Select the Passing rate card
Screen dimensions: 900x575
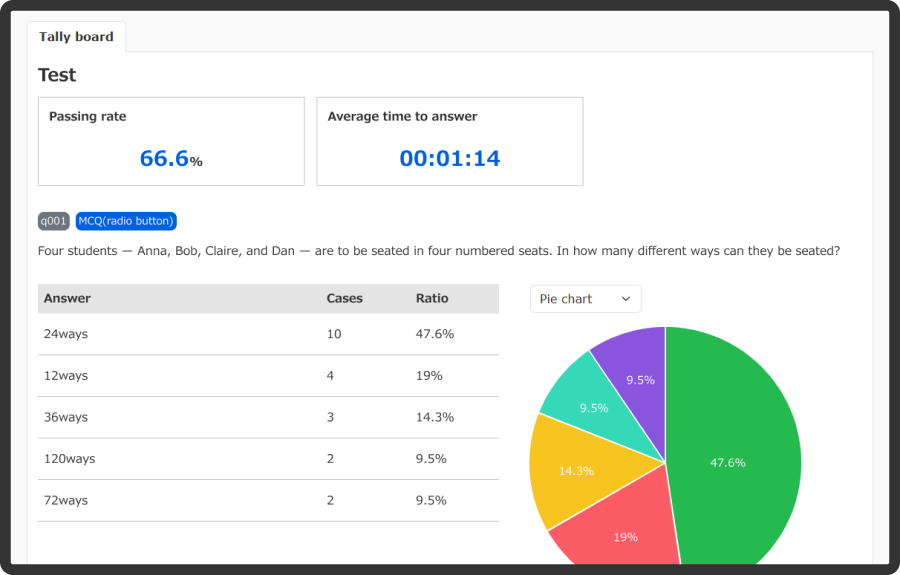(x=171, y=141)
